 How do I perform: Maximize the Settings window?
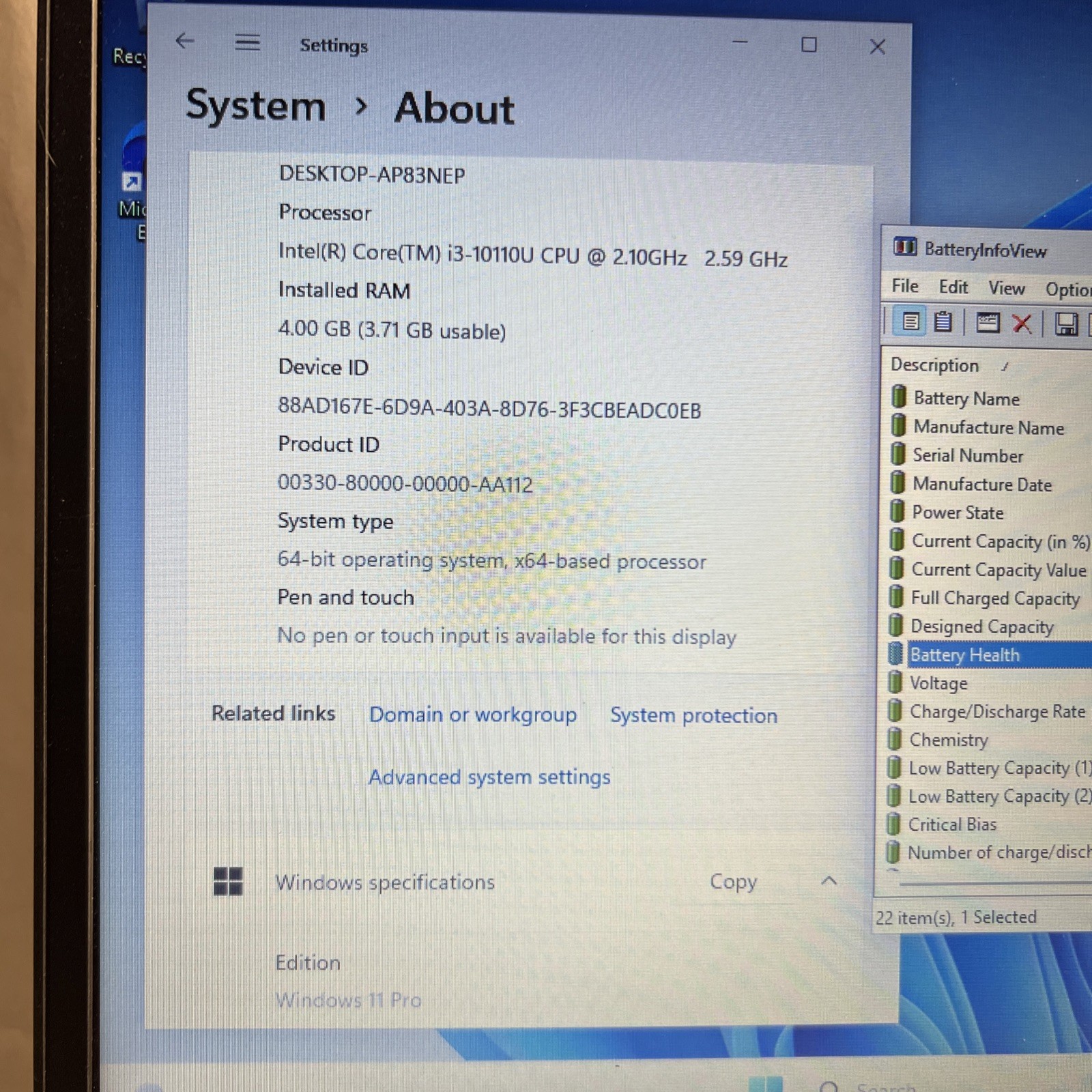tap(809, 45)
